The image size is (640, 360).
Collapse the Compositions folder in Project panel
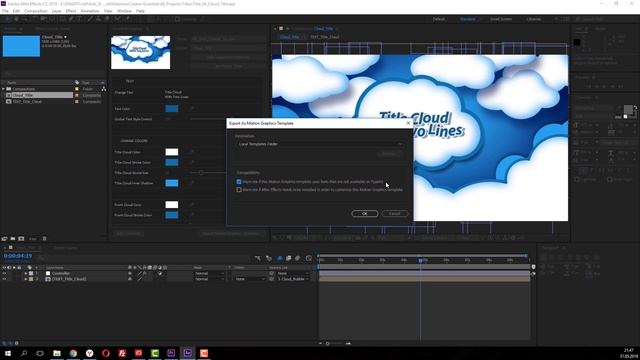click(x=3, y=89)
